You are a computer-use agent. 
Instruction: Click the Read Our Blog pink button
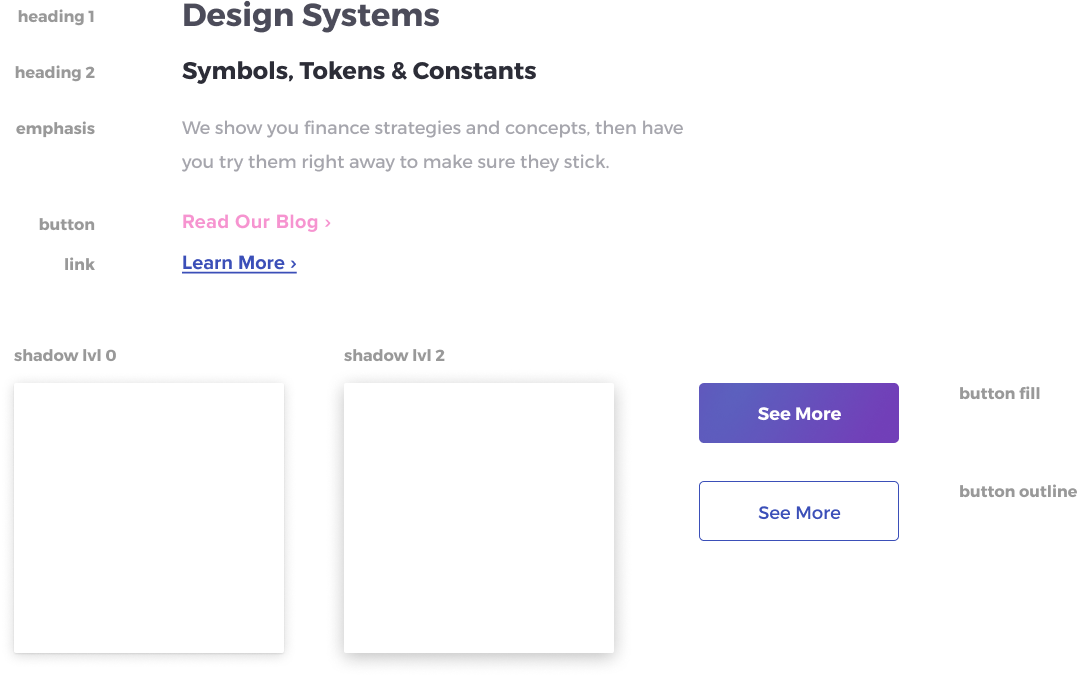coord(256,222)
